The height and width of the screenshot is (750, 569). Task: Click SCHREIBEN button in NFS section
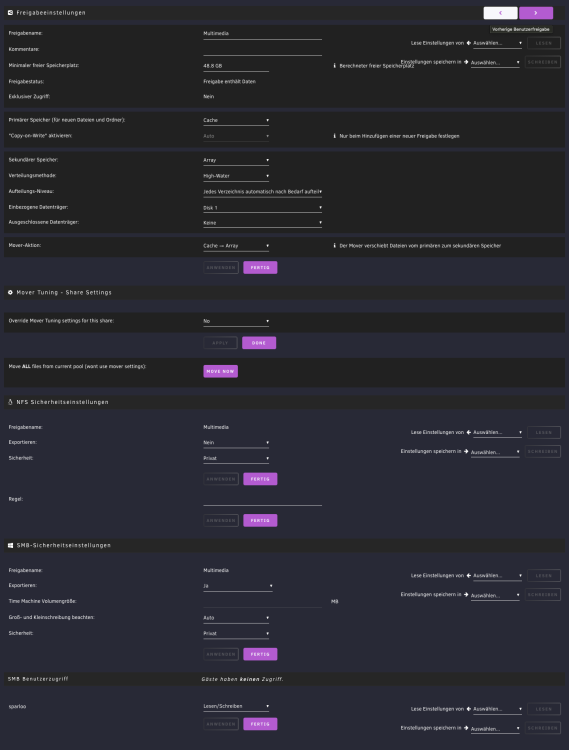click(543, 452)
